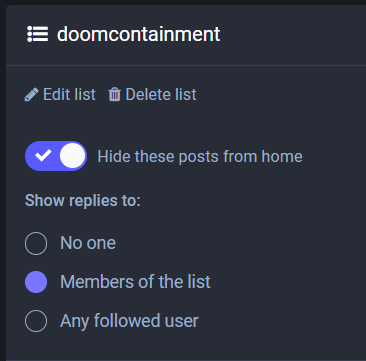Image resolution: width=366 pixels, height=361 pixels.
Task: Click the Members of the list label
Action: [135, 282]
